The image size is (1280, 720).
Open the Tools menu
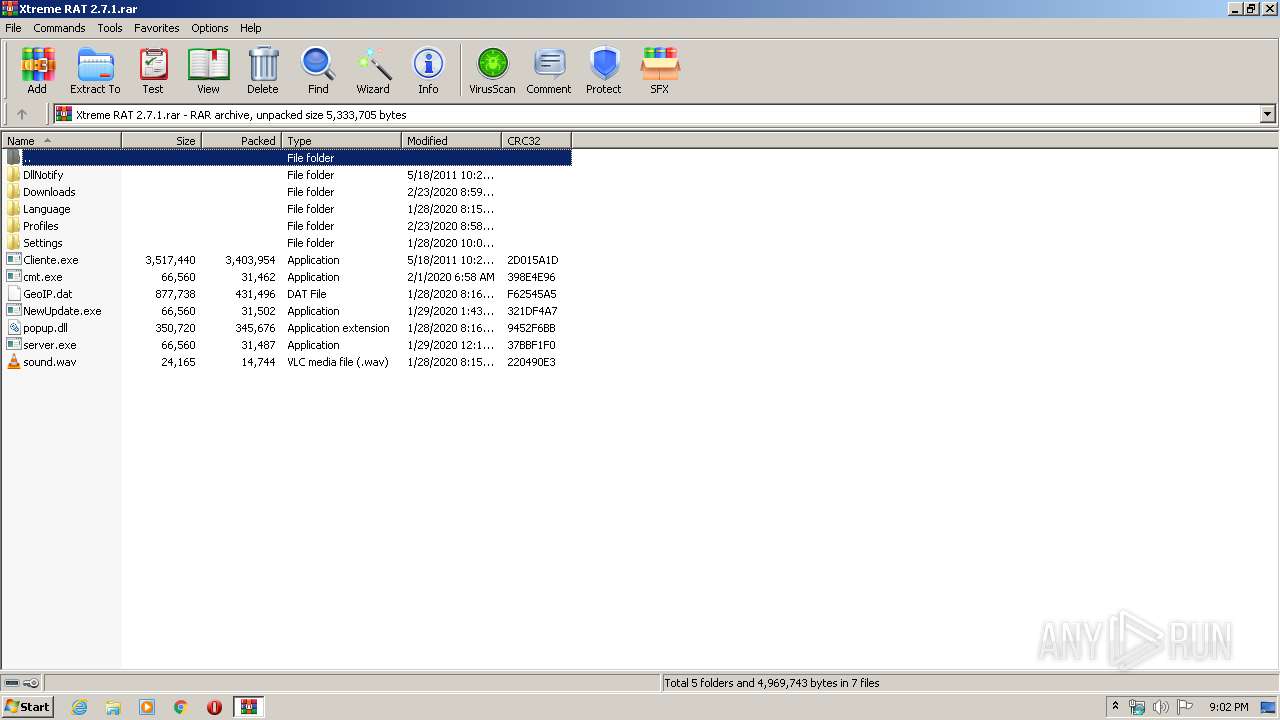click(110, 28)
